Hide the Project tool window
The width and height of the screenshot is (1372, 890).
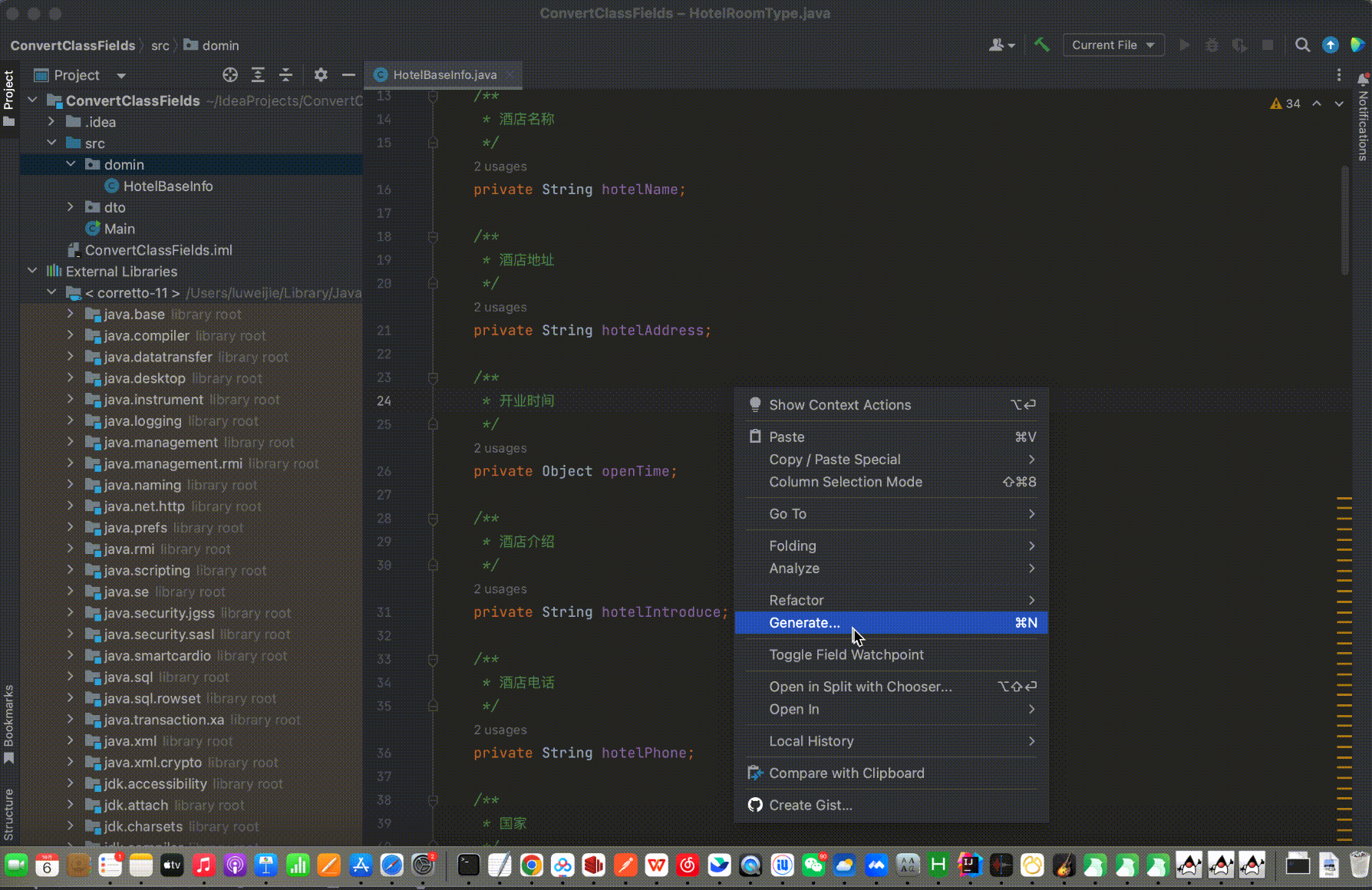(x=348, y=75)
